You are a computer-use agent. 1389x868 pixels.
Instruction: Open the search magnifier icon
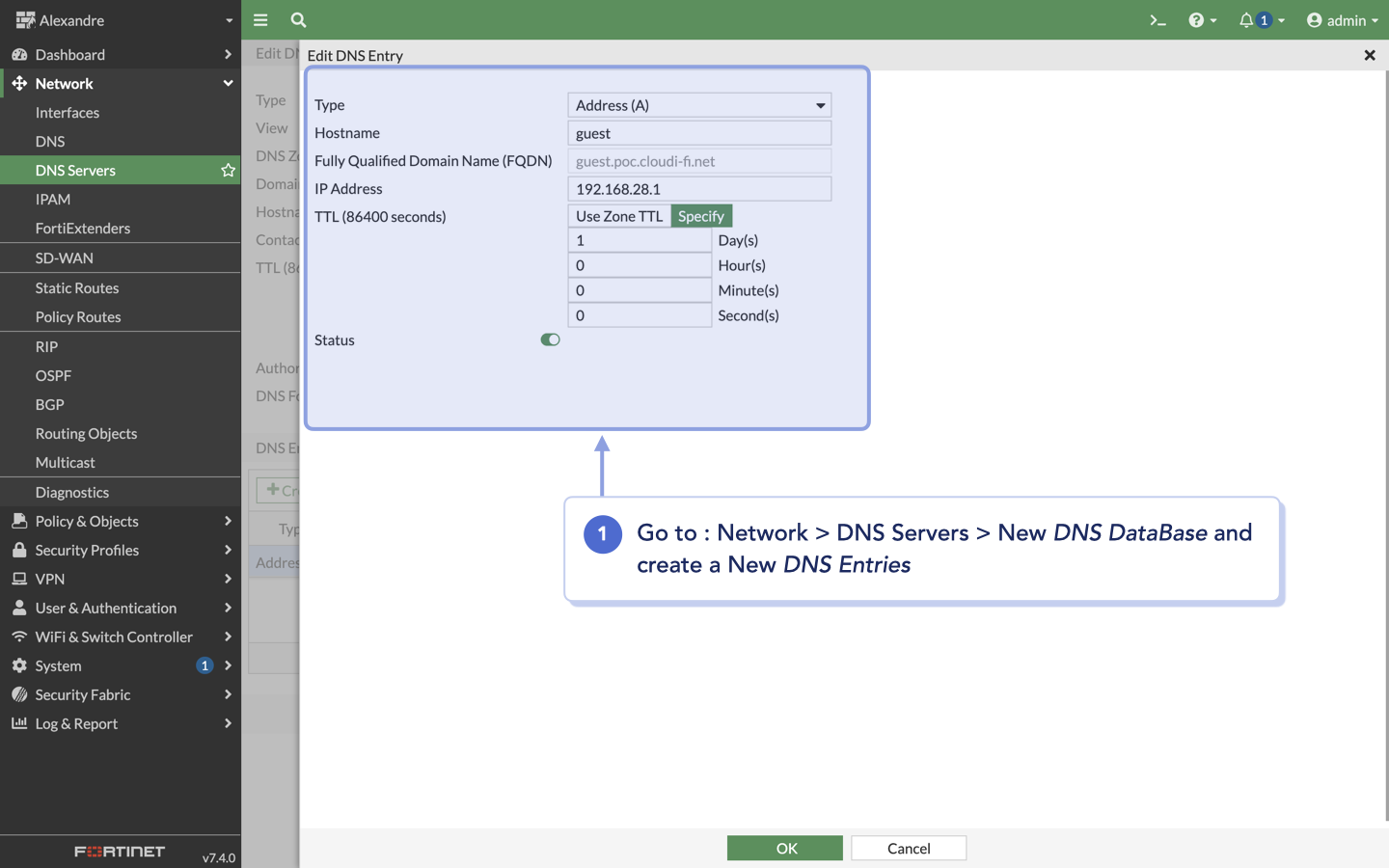(298, 19)
